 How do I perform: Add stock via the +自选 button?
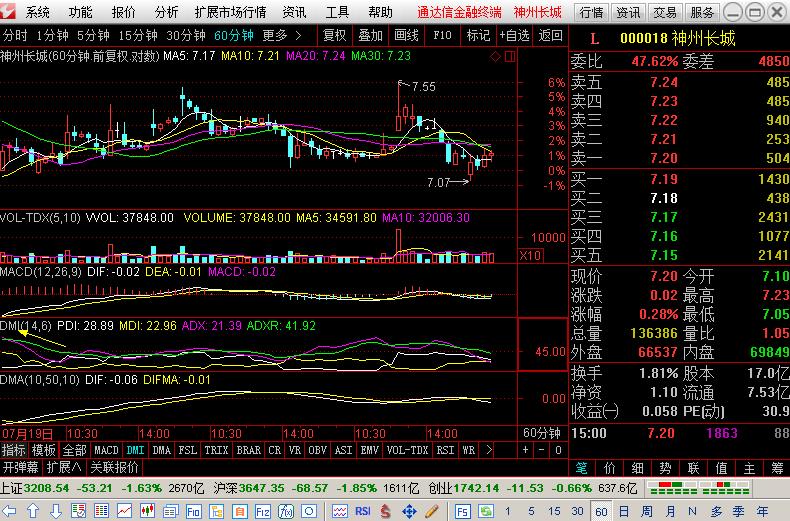(x=514, y=35)
